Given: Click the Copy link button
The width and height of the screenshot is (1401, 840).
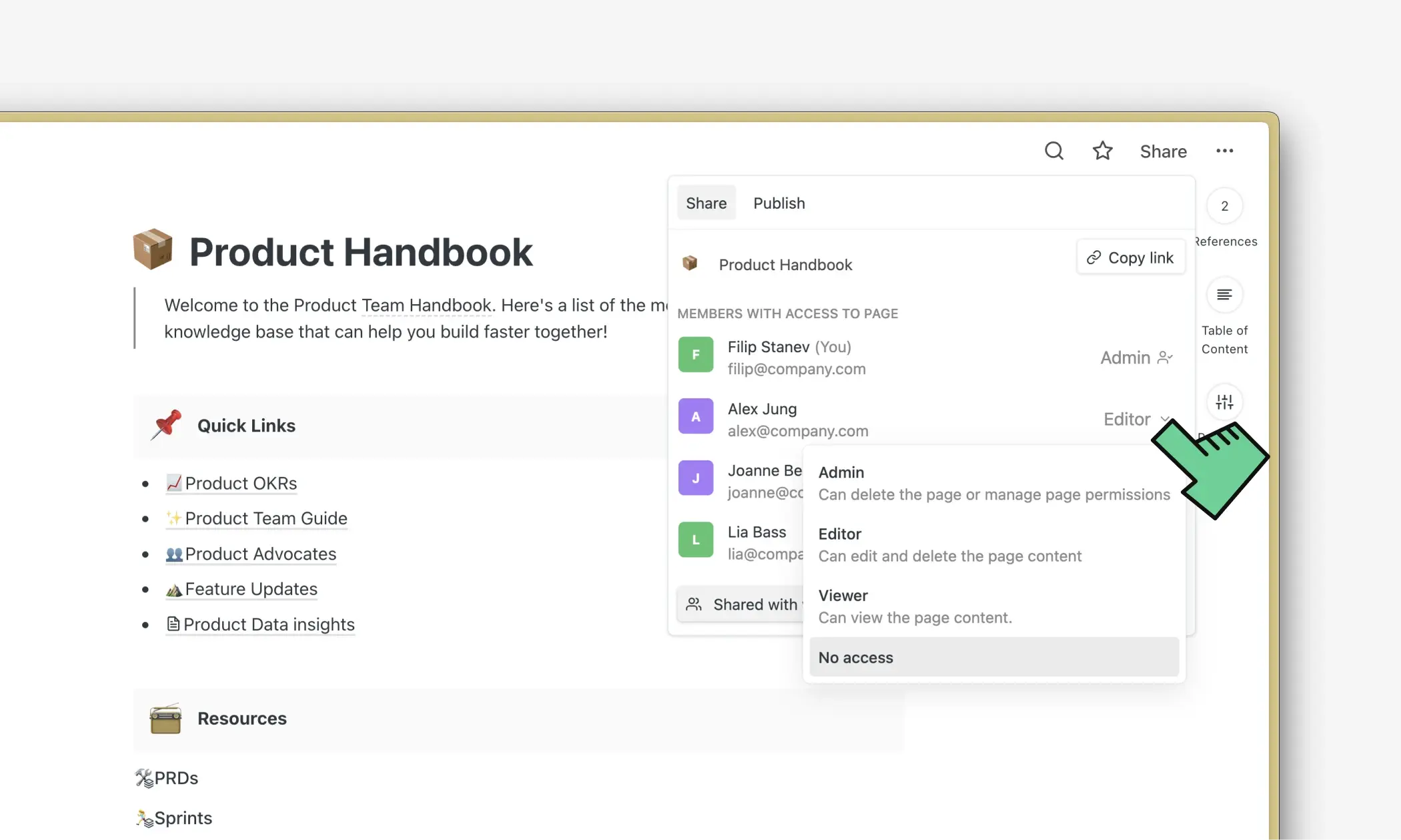Looking at the screenshot, I should 1130,257.
